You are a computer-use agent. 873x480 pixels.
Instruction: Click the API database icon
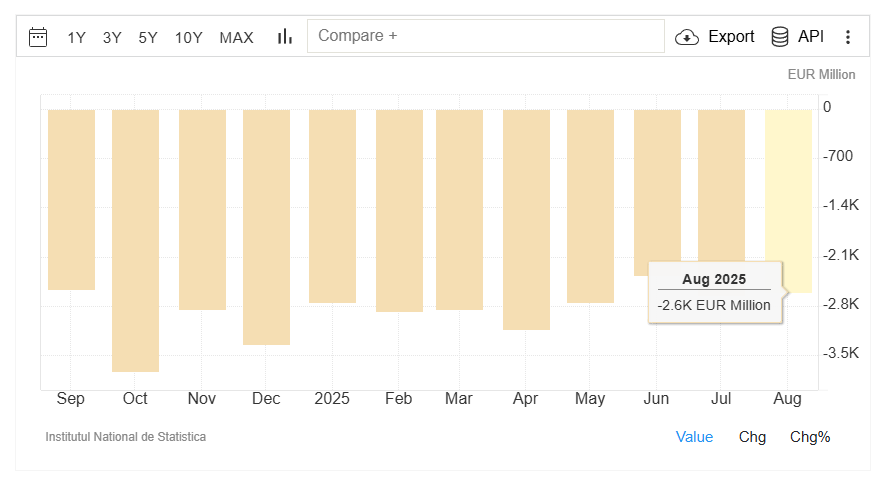[780, 37]
